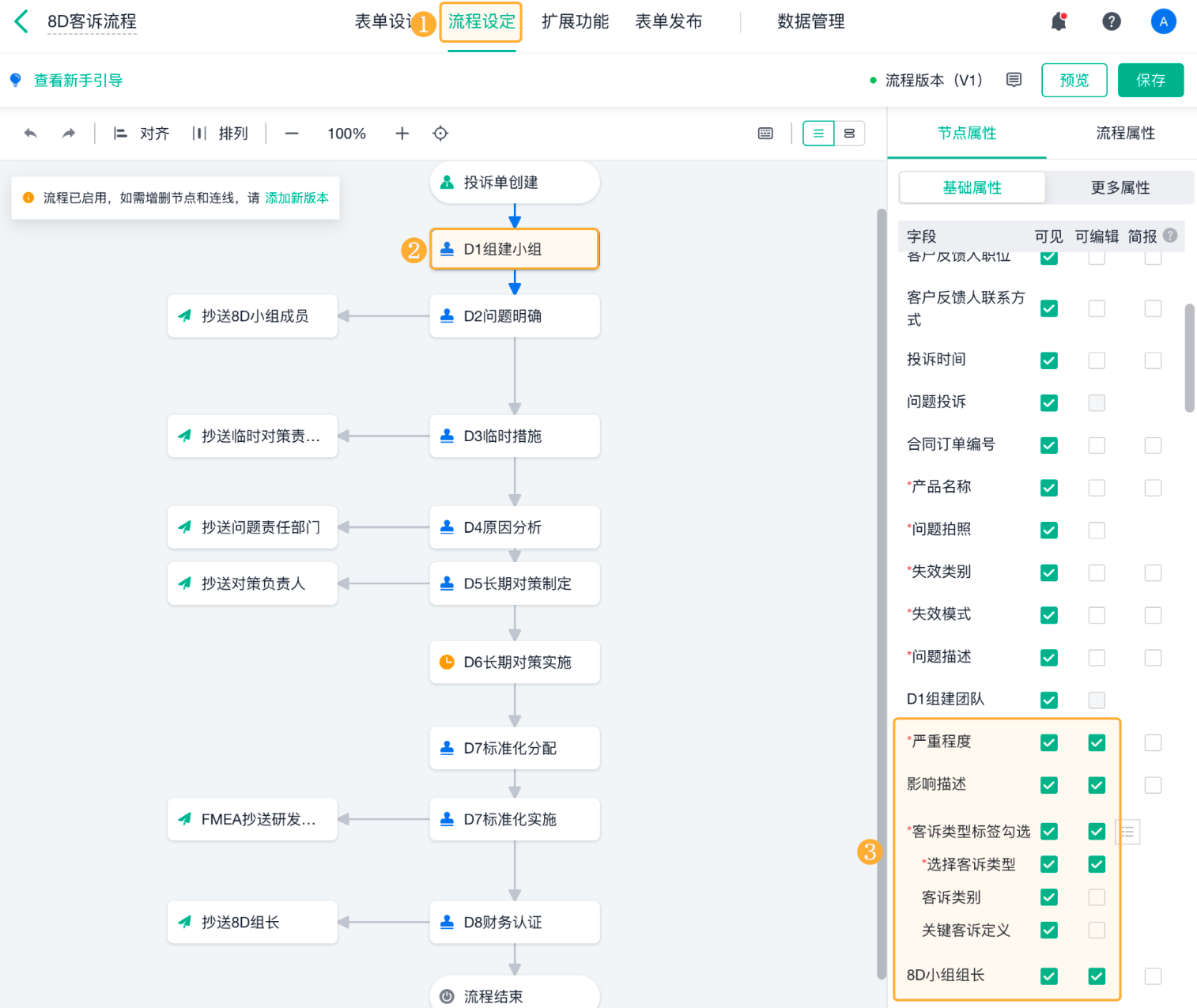
Task: Enable 简报 for 8D小组组长
Action: point(1154,976)
